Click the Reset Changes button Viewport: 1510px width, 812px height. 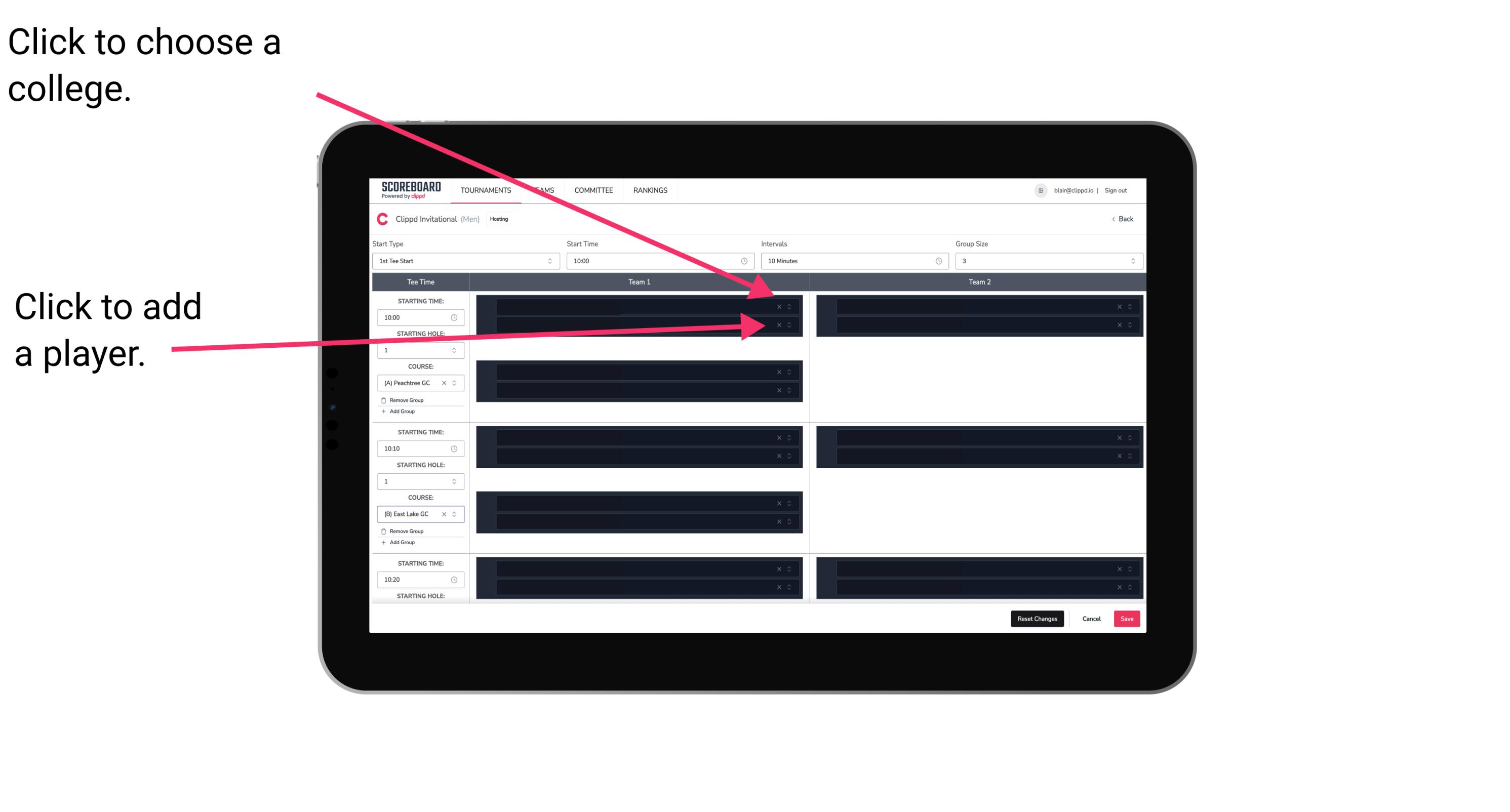point(1037,618)
